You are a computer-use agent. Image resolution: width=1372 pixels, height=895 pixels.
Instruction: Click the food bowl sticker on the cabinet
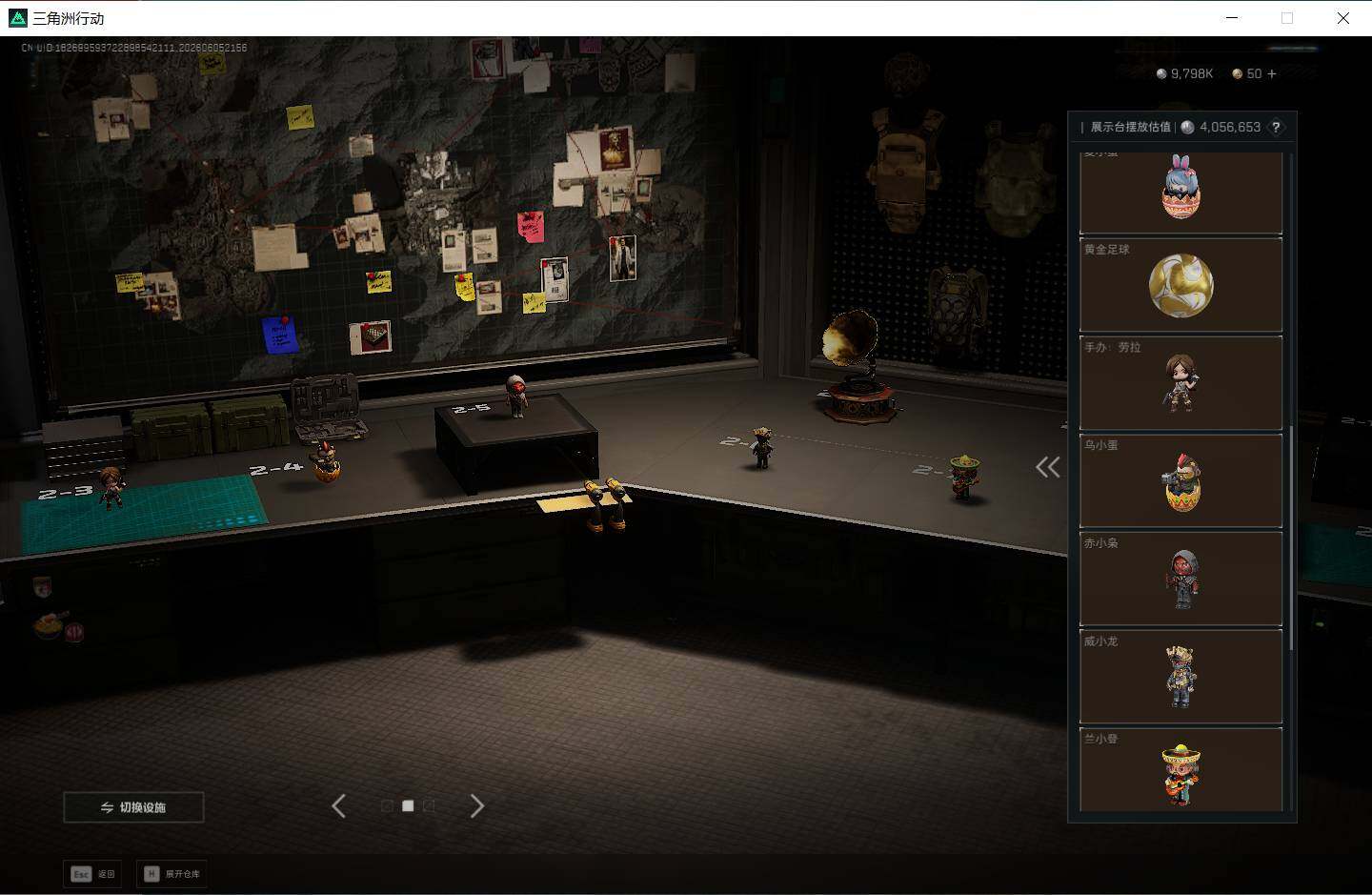coord(50,623)
